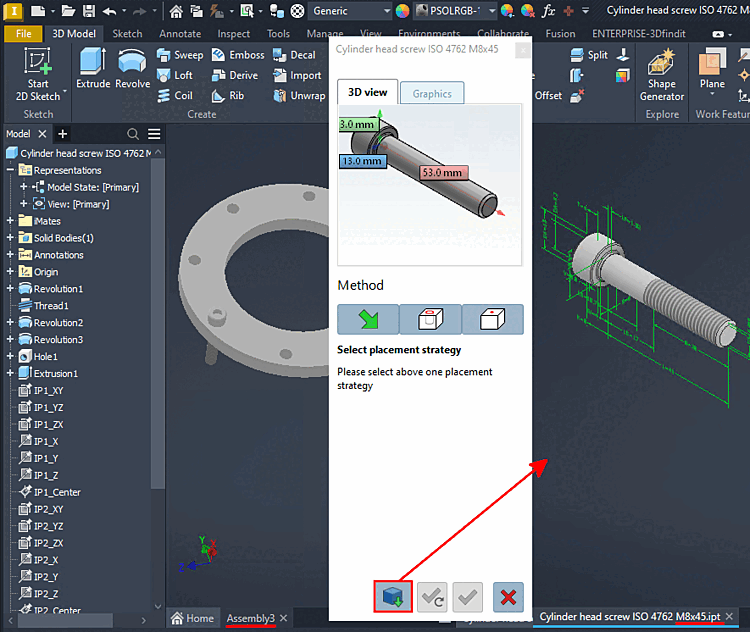Image resolution: width=750 pixels, height=632 pixels.
Task: Expand the View: [Primary] node
Action: pos(23,204)
